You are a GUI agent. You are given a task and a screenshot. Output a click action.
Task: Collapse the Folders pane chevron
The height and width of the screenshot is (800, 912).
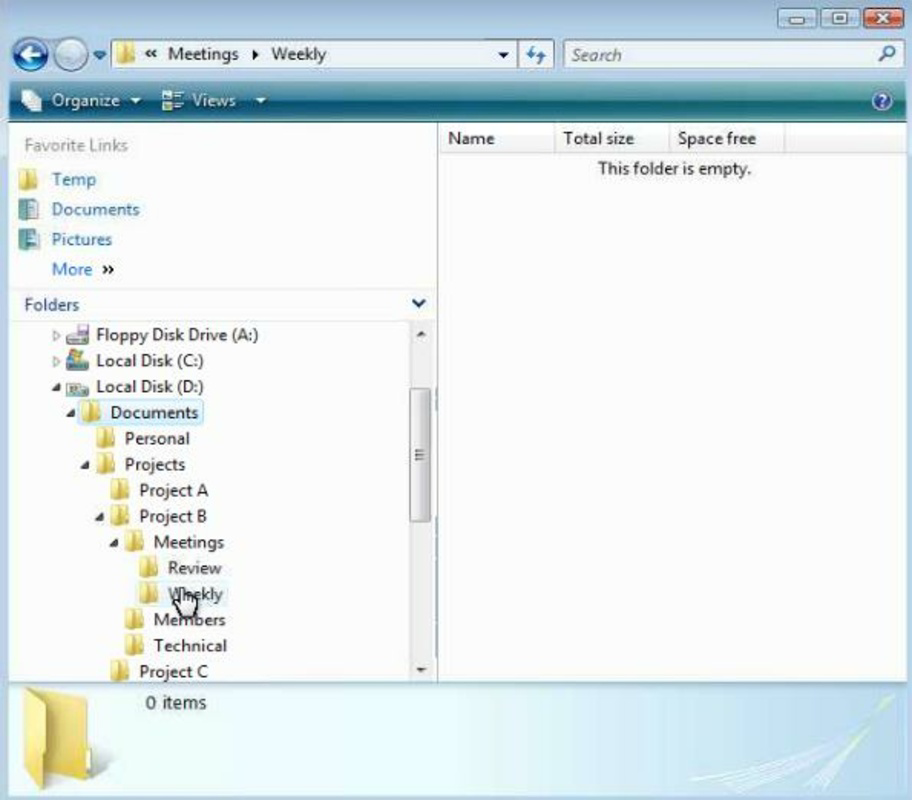[x=419, y=303]
